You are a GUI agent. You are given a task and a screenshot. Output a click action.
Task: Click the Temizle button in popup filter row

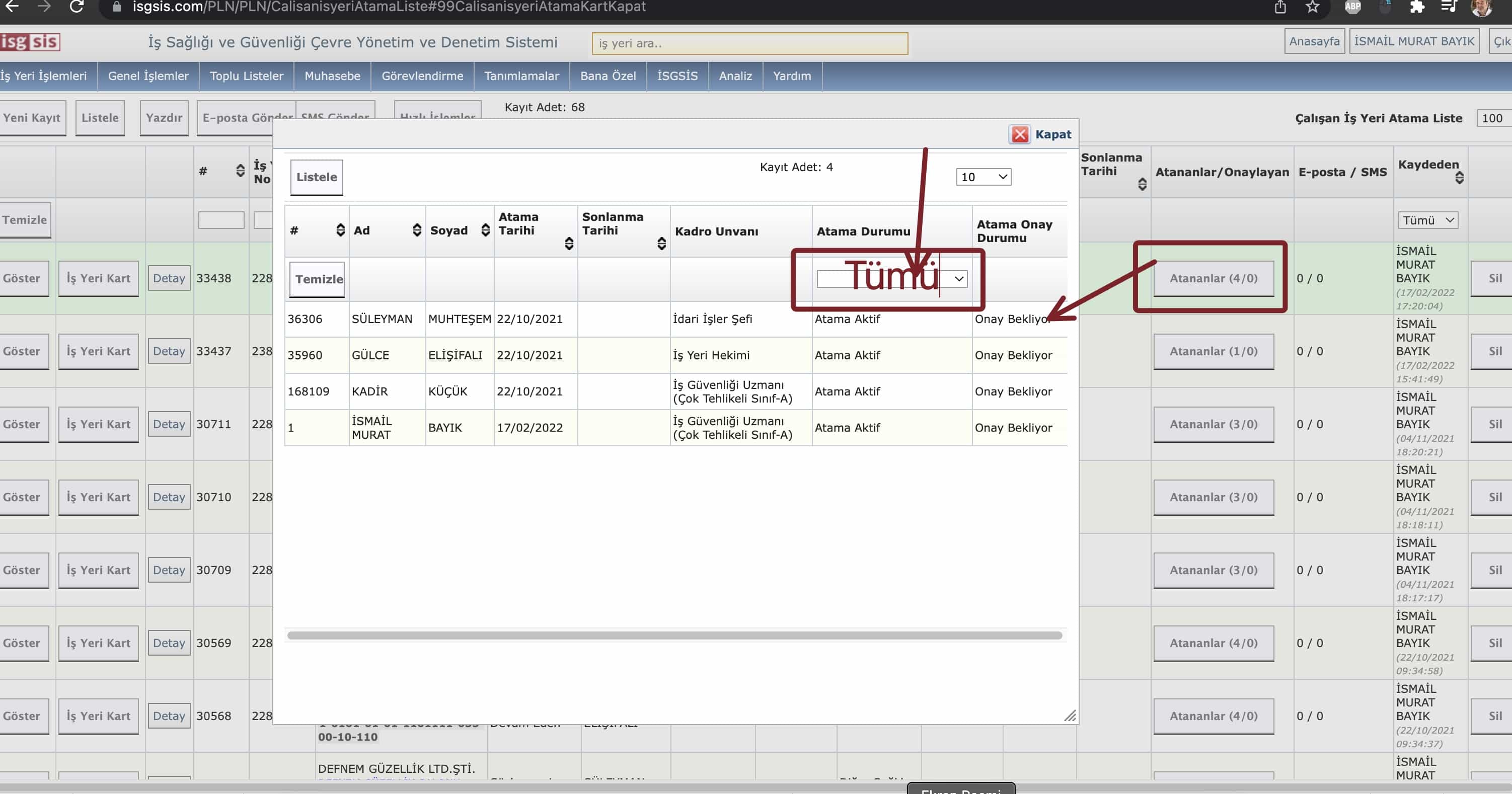tap(318, 279)
